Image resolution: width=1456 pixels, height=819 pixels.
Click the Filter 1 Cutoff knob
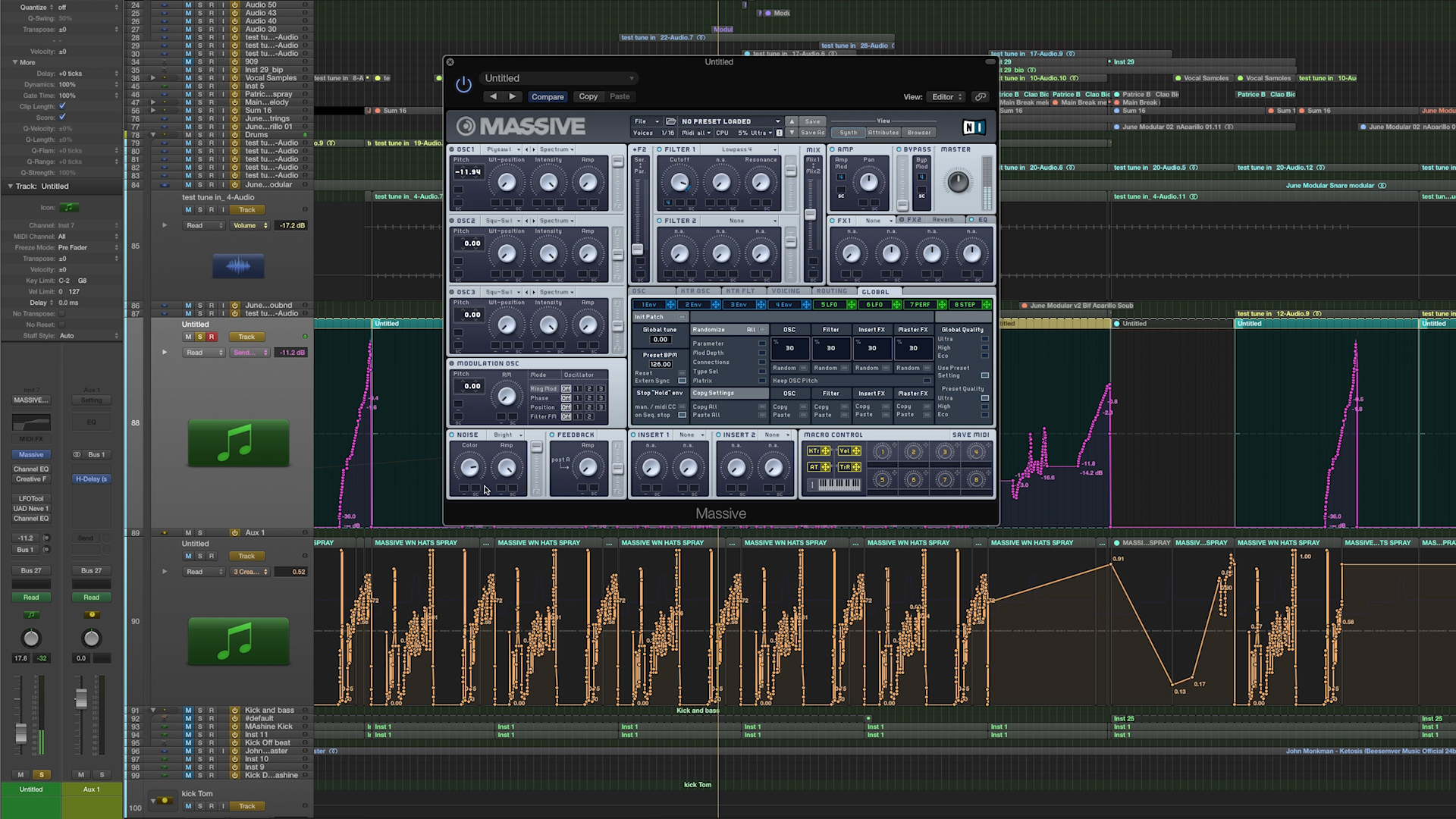coord(679,182)
